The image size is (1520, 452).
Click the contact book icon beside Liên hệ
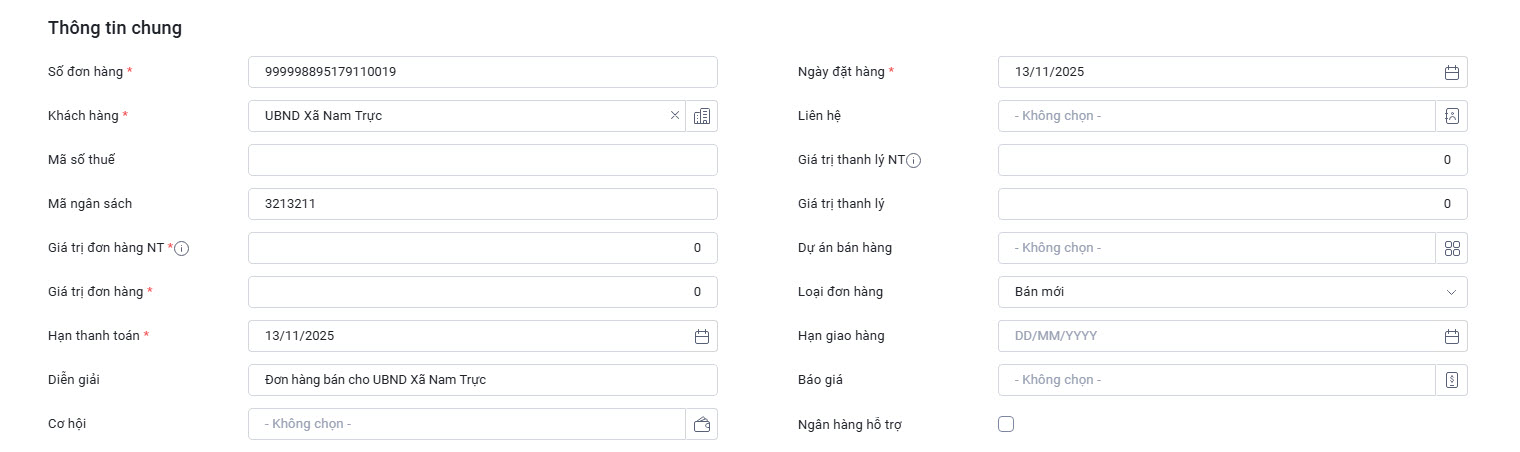[x=1452, y=116]
